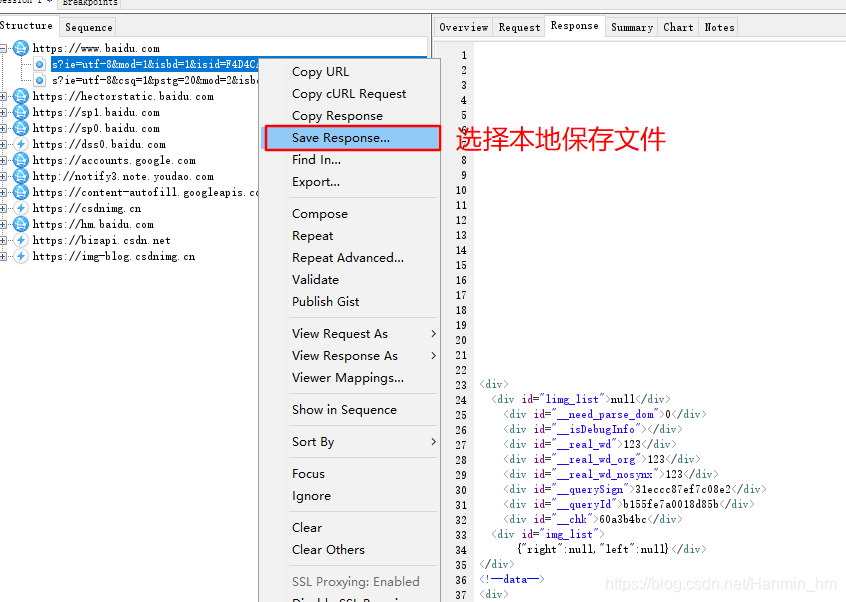Screen dimensions: 846x602
Task: Click the limg_list div line in response
Action: 581,399
